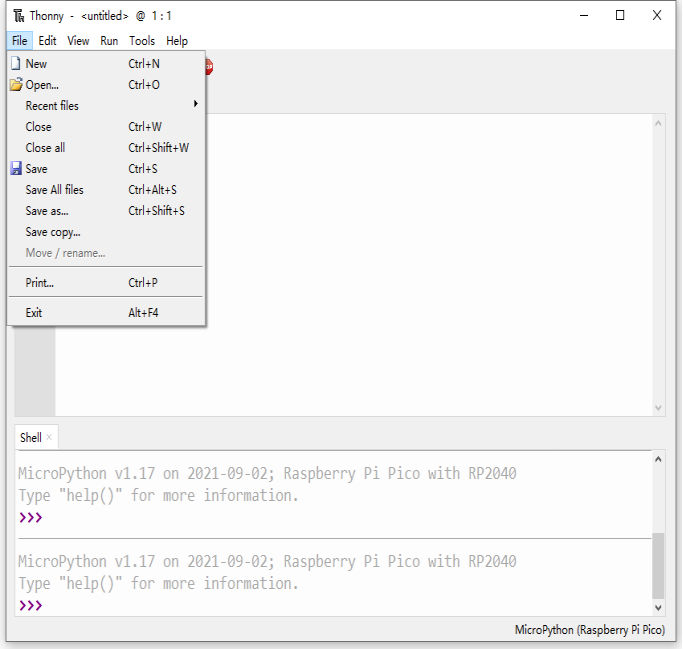
Task: Select Recent files menu entry
Action: (106, 105)
